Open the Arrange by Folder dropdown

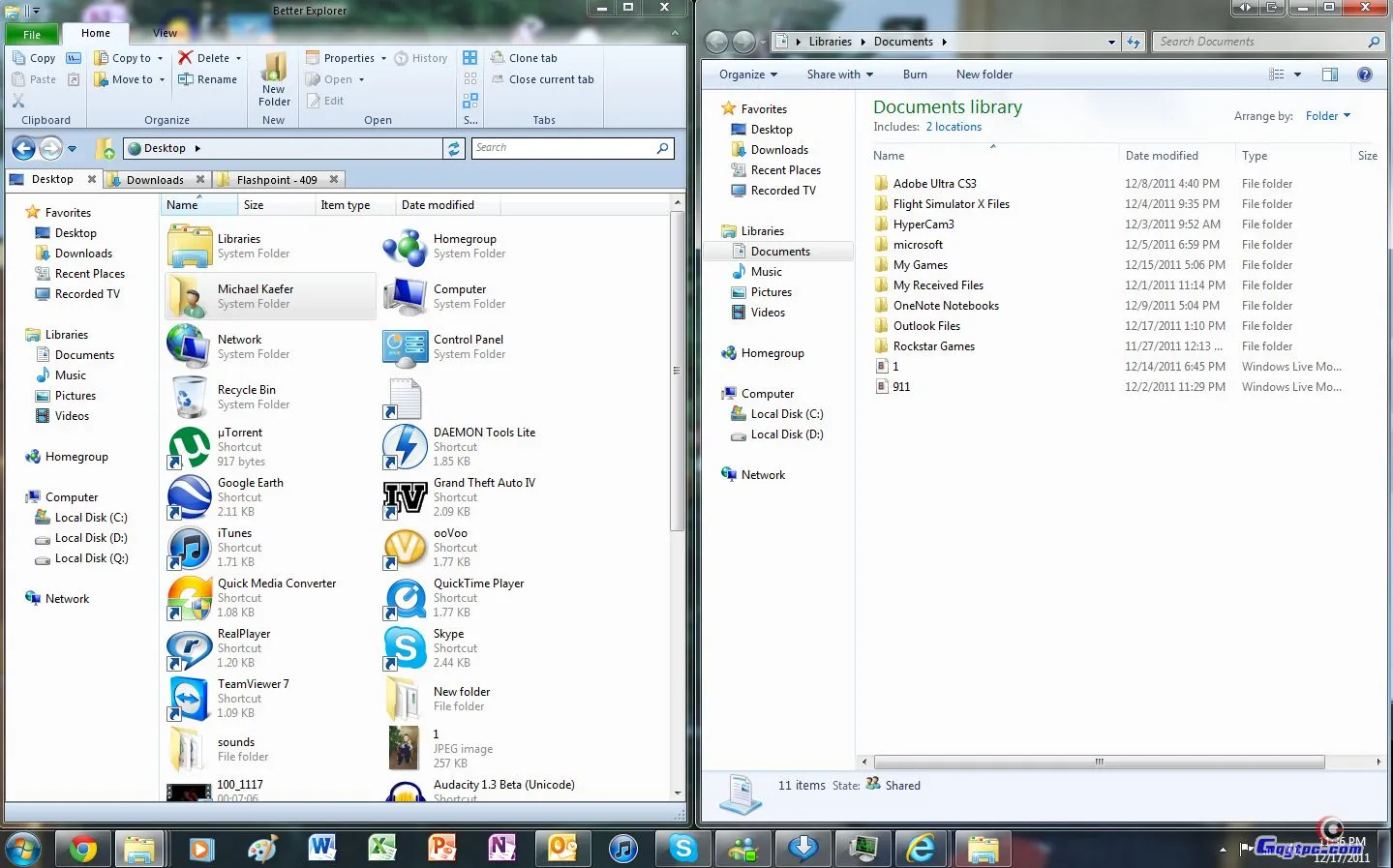pyautogui.click(x=1327, y=116)
